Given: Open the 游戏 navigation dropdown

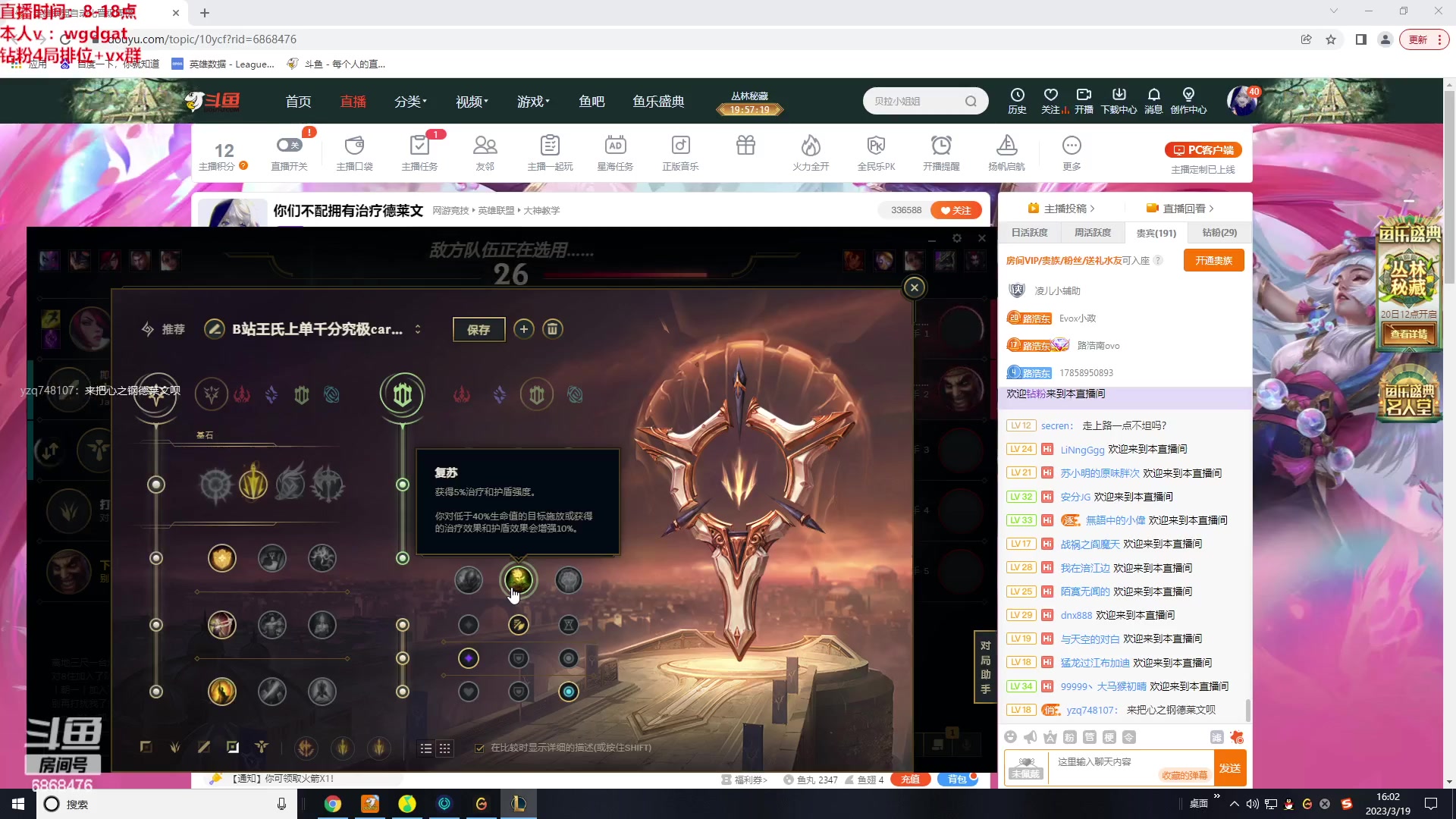Looking at the screenshot, I should coord(533,102).
